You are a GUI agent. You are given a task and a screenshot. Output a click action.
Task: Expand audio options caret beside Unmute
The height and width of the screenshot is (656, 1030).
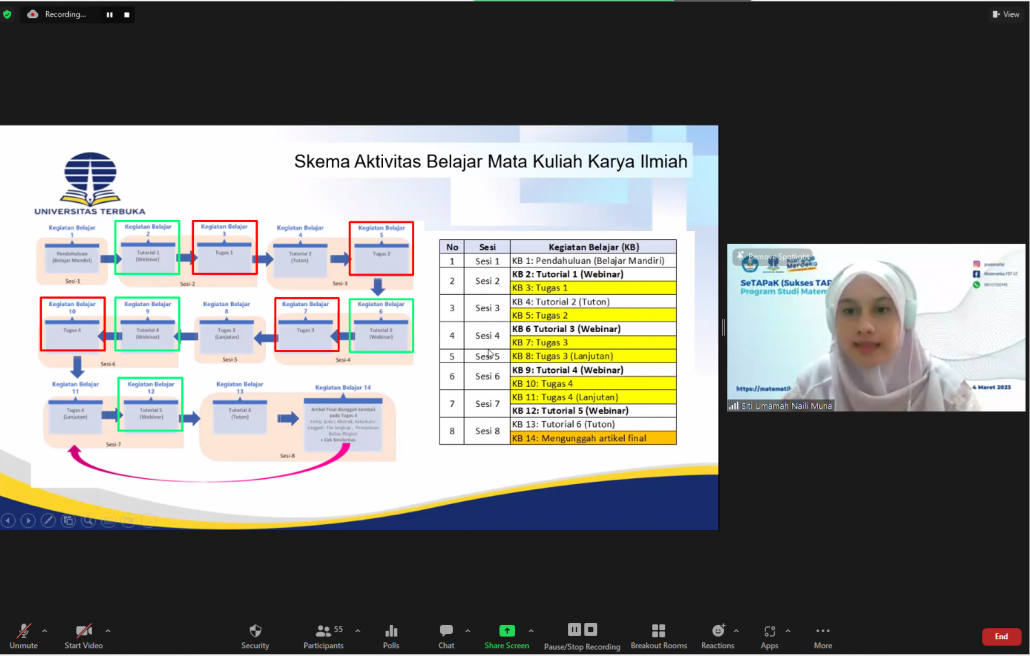45,631
